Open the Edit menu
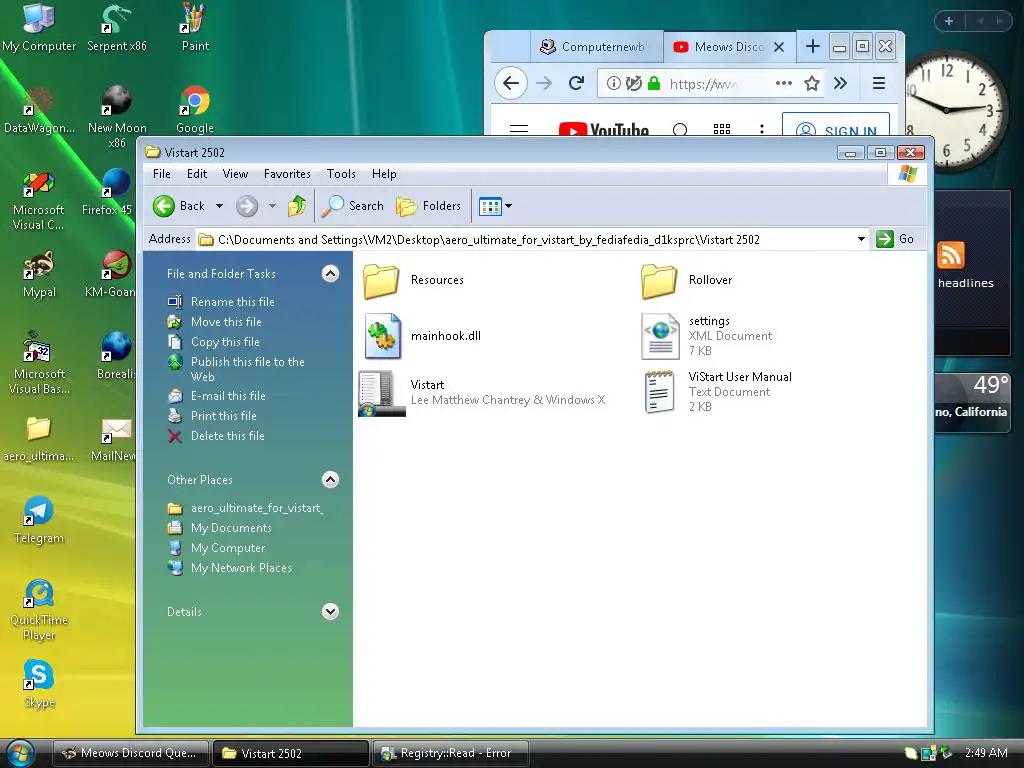Viewport: 1024px width, 768px height. [x=197, y=174]
